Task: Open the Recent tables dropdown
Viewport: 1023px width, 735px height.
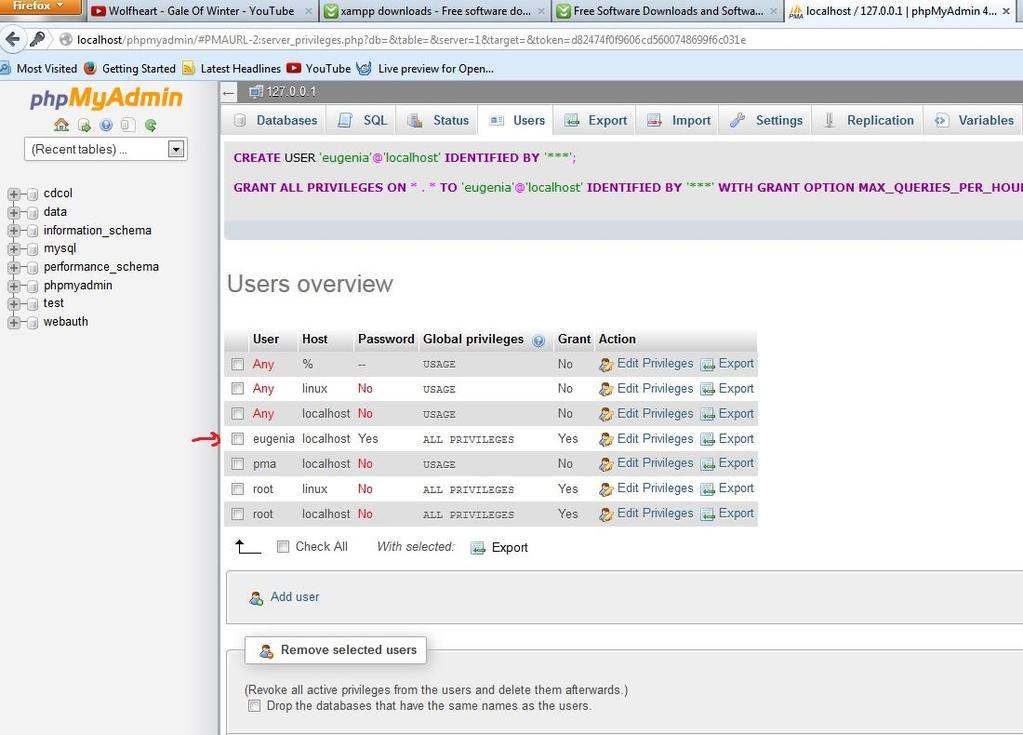Action: click(106, 149)
